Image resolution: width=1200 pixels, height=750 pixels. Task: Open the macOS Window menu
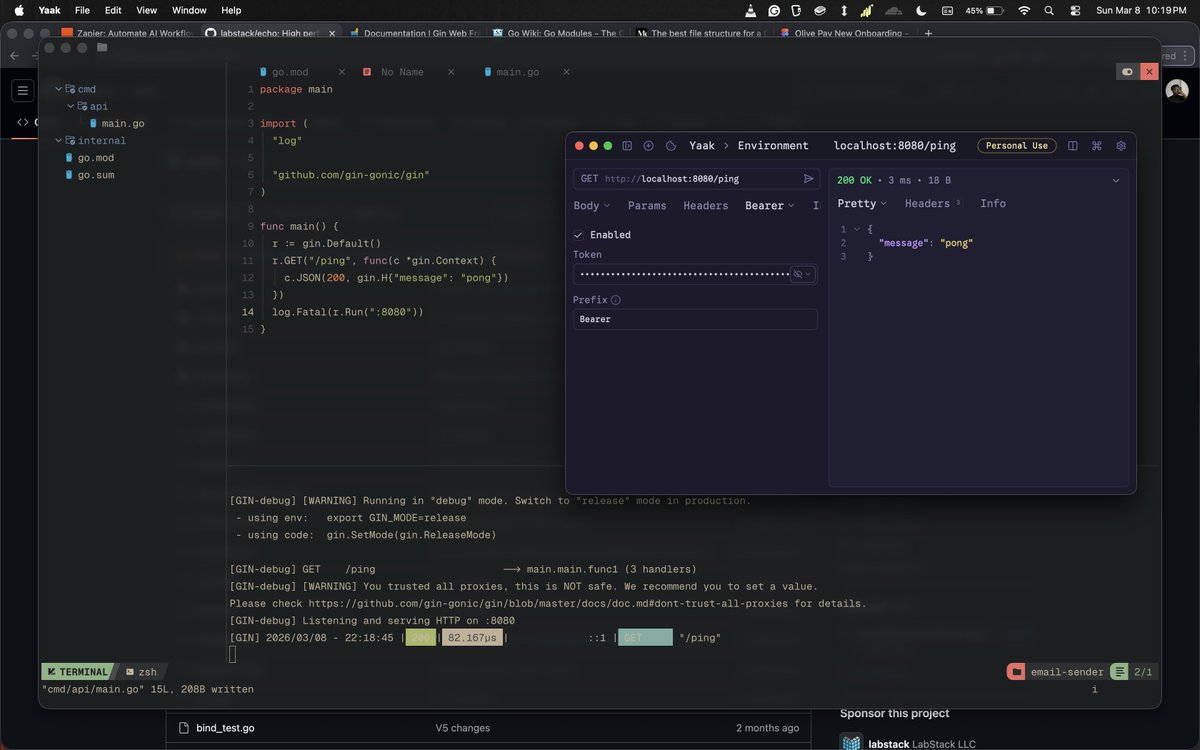[x=188, y=11]
